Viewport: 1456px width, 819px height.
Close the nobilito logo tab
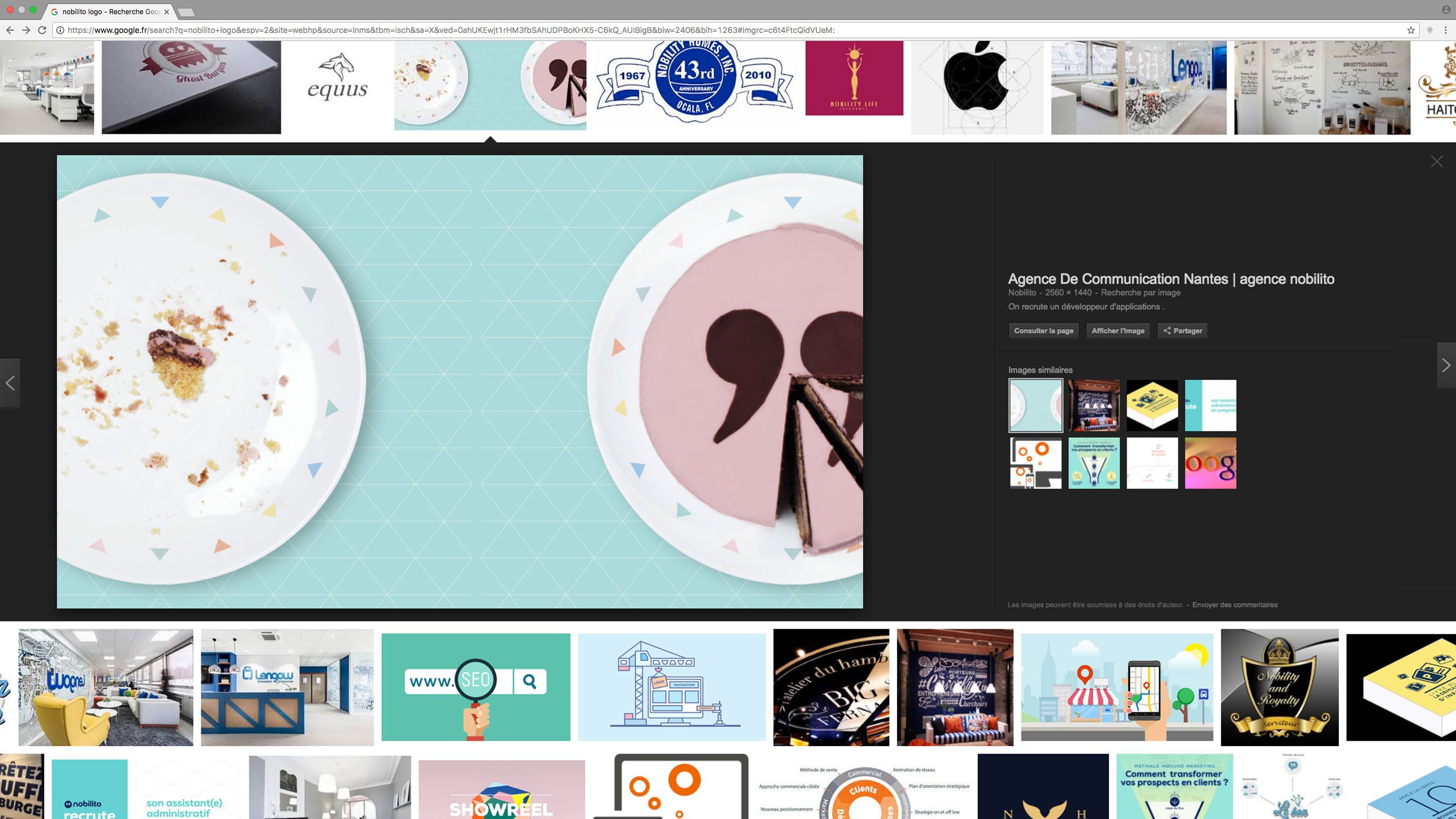tap(167, 11)
